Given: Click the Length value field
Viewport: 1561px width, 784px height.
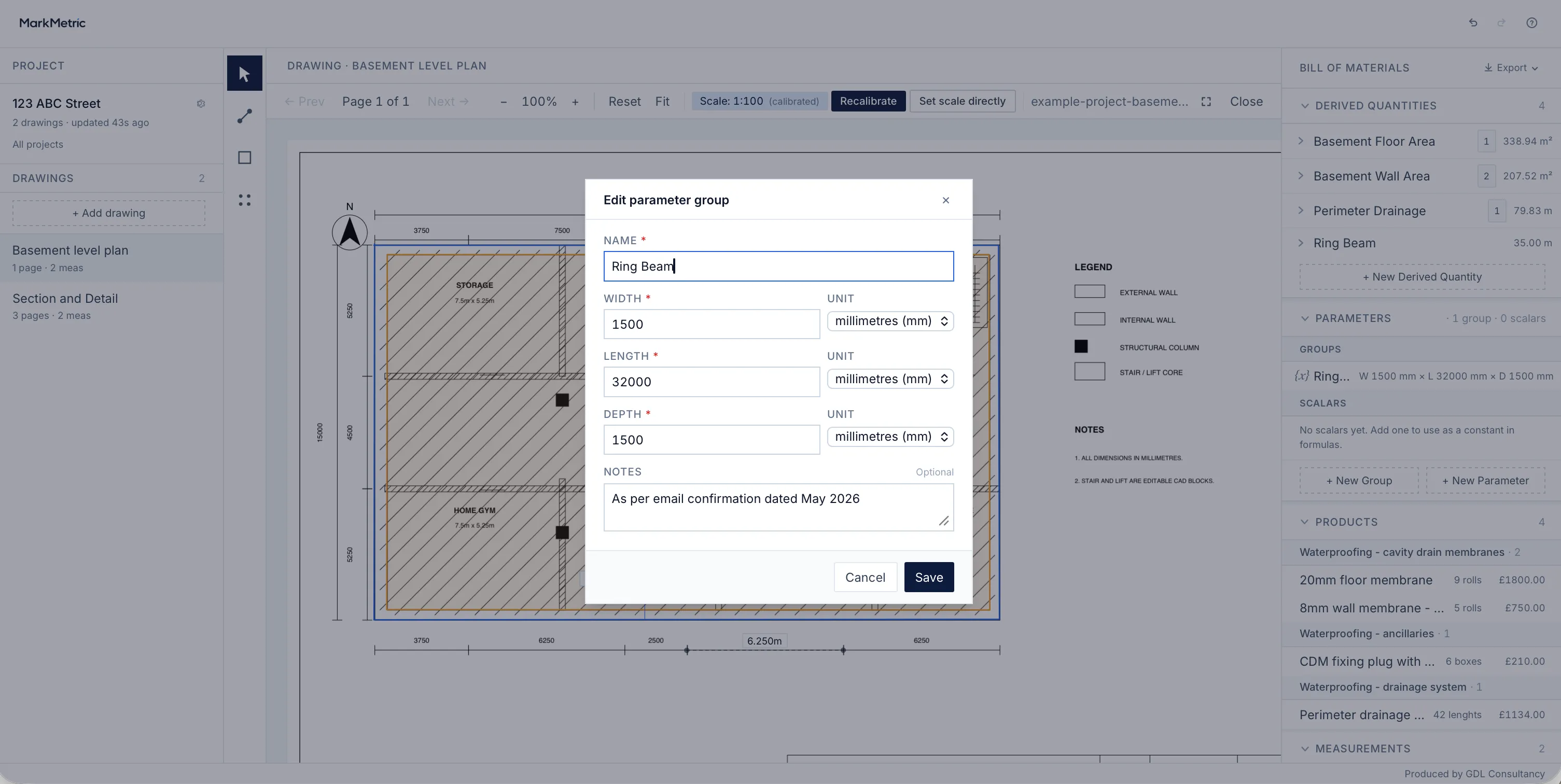Looking at the screenshot, I should (x=712, y=382).
